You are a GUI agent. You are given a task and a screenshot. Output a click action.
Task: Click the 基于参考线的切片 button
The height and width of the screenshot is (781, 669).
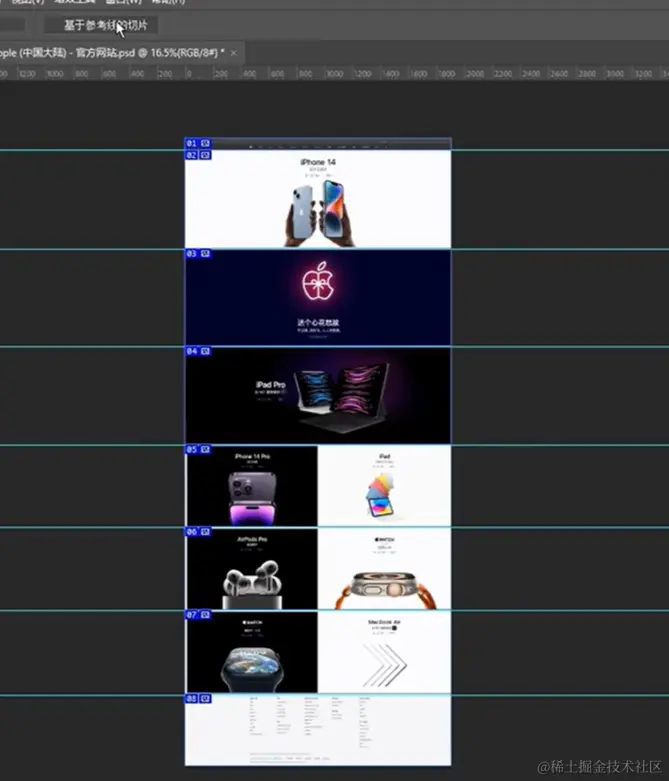tap(102, 25)
